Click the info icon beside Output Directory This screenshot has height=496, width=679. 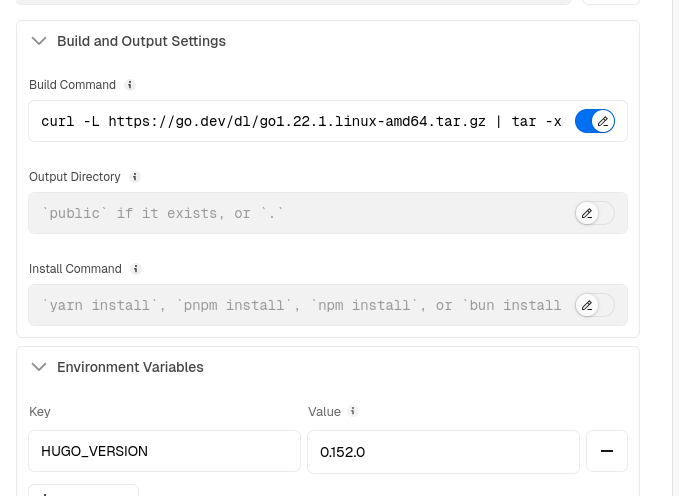(x=135, y=177)
